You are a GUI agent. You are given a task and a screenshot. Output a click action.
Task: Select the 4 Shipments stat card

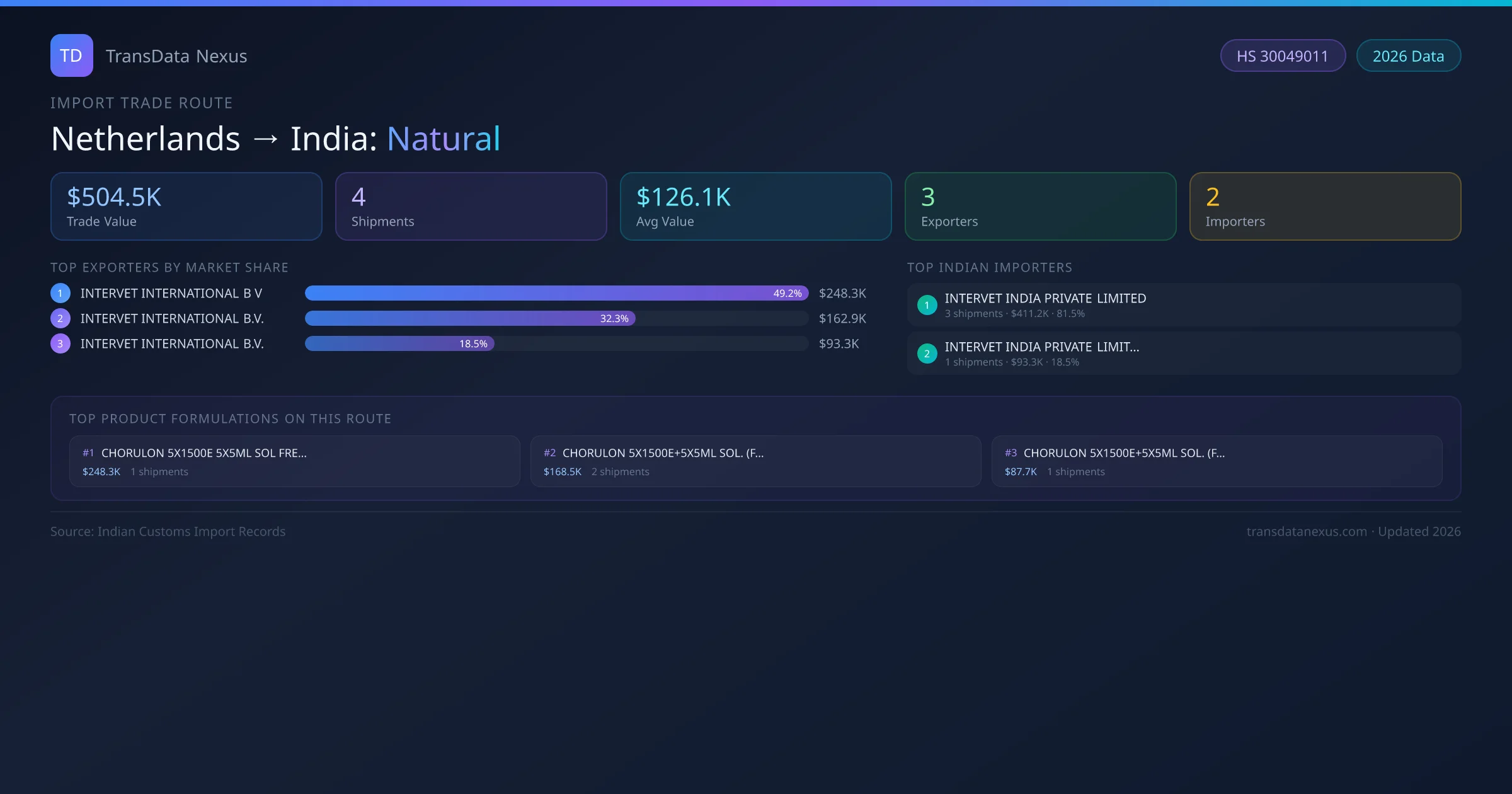pos(471,206)
